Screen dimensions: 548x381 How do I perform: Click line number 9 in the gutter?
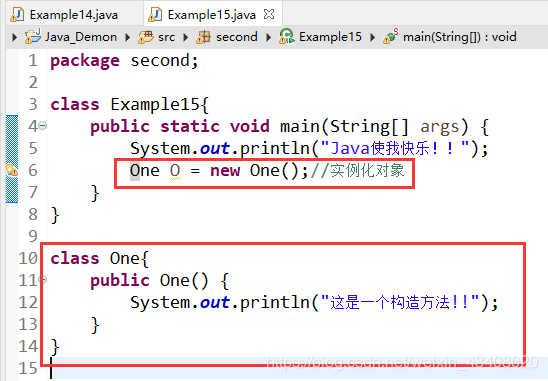point(33,236)
